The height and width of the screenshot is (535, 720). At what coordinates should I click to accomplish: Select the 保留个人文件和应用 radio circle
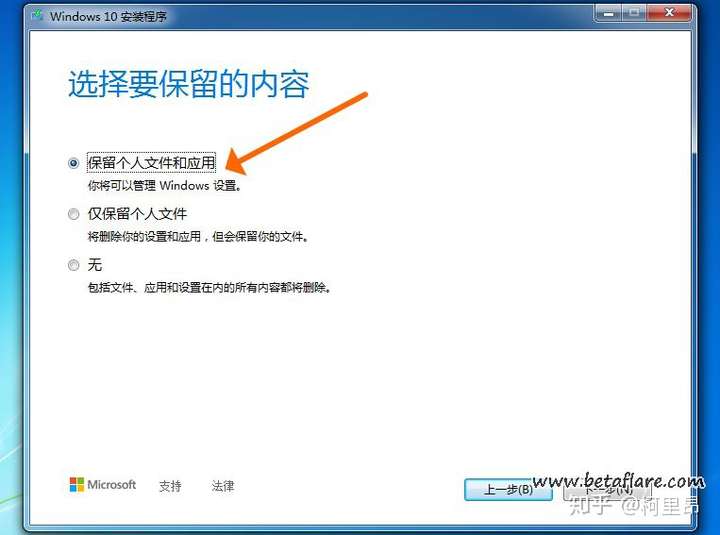(73, 163)
